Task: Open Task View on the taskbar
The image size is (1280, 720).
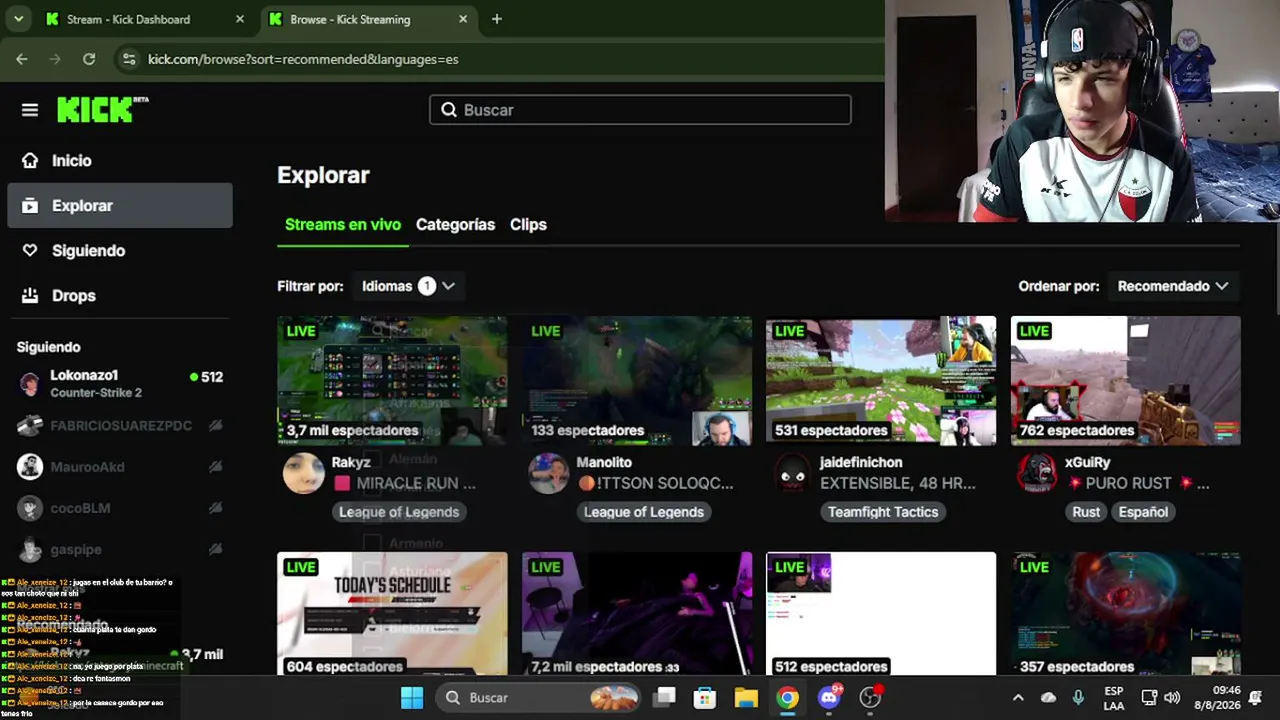Action: tap(664, 698)
